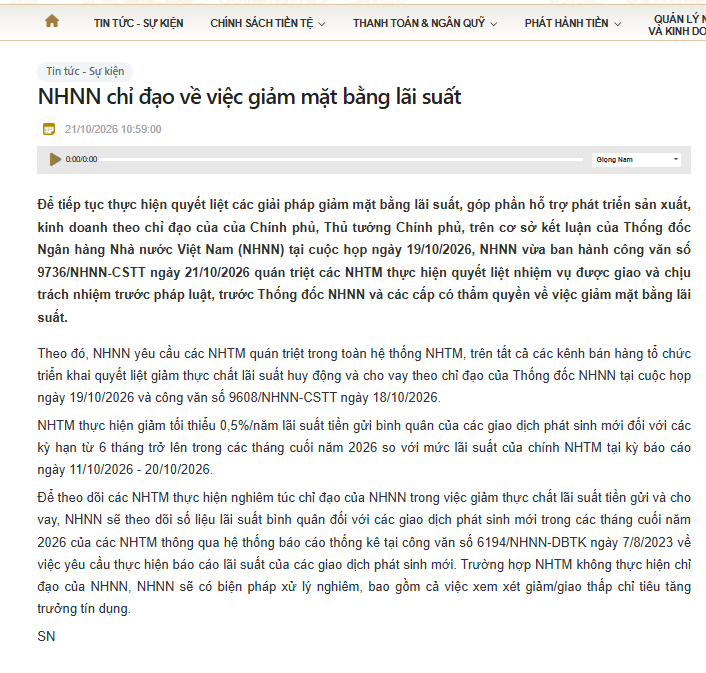This screenshot has width=706, height=673.
Task: Go to the home page icon
Action: pyautogui.click(x=52, y=21)
